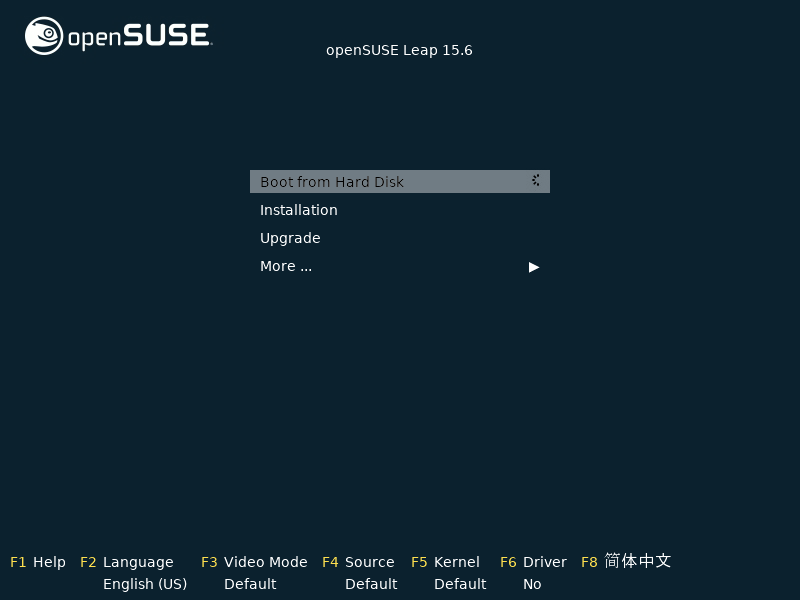
Task: Open the F6 Driver option
Action: [533, 562]
